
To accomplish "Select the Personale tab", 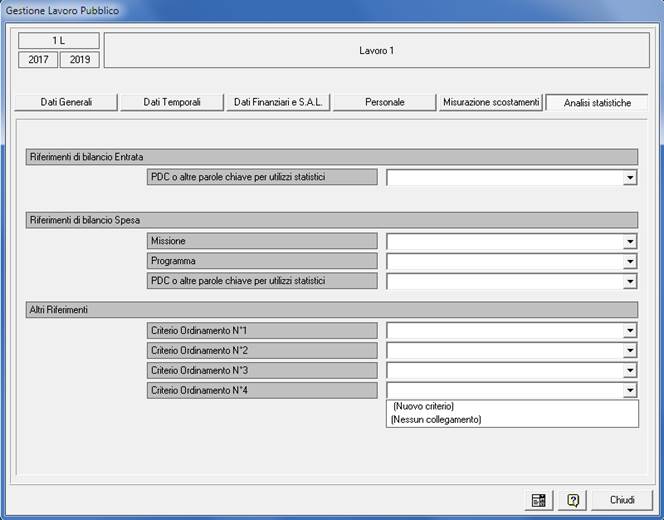I will (x=385, y=102).
